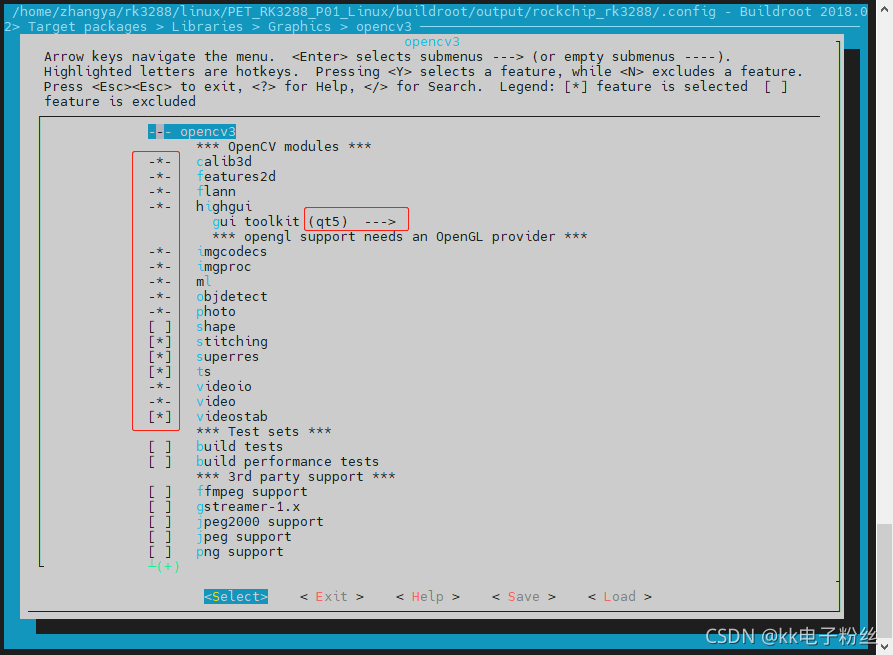
Task: Enable gstreamer-1.x checkbox
Action: click(x=159, y=507)
